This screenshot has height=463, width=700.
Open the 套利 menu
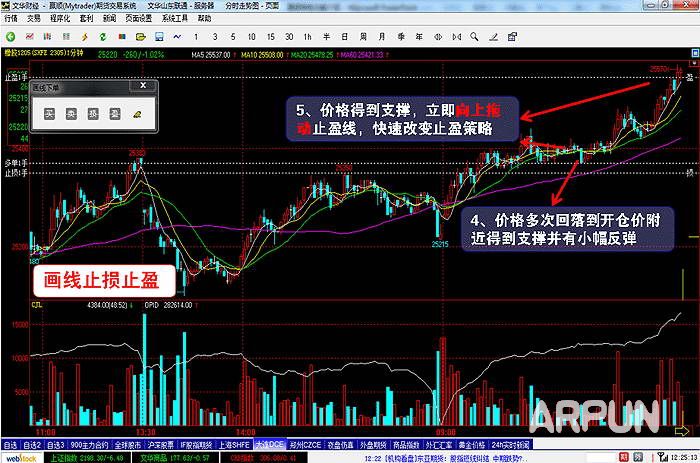click(86, 18)
